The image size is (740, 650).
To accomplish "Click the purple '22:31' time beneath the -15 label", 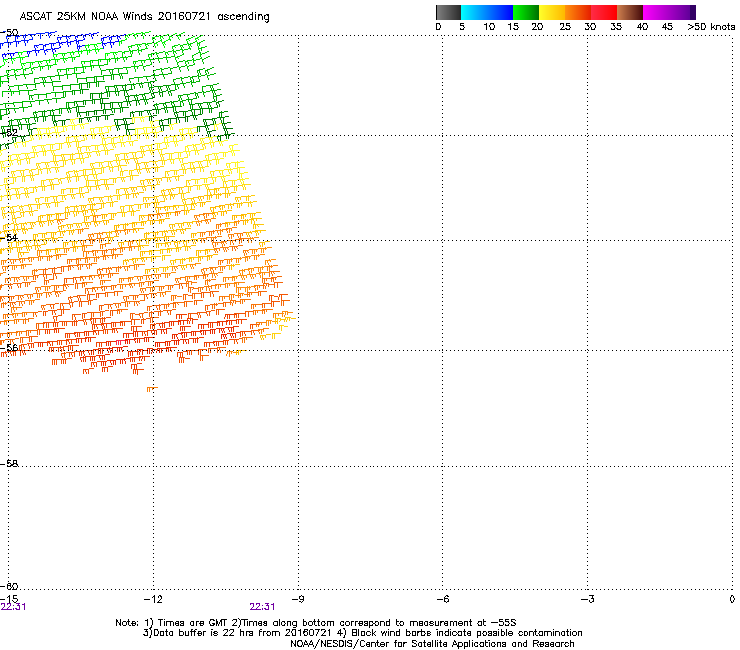I will 14,607.
